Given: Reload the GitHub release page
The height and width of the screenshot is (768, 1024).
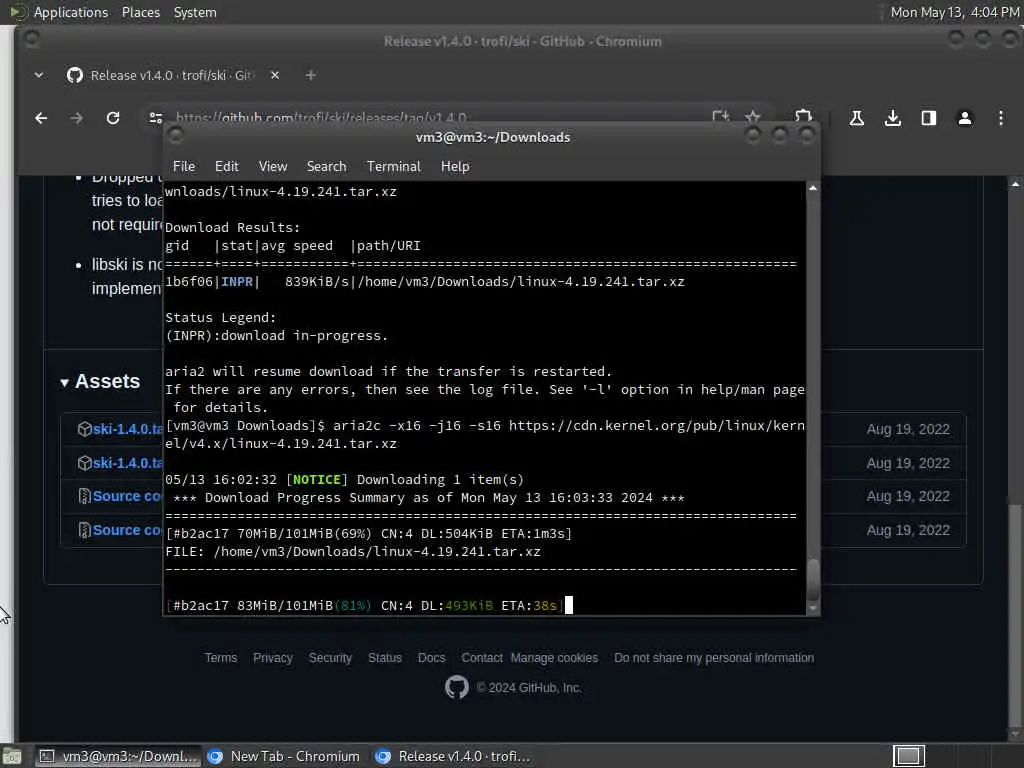Looking at the screenshot, I should point(113,118).
